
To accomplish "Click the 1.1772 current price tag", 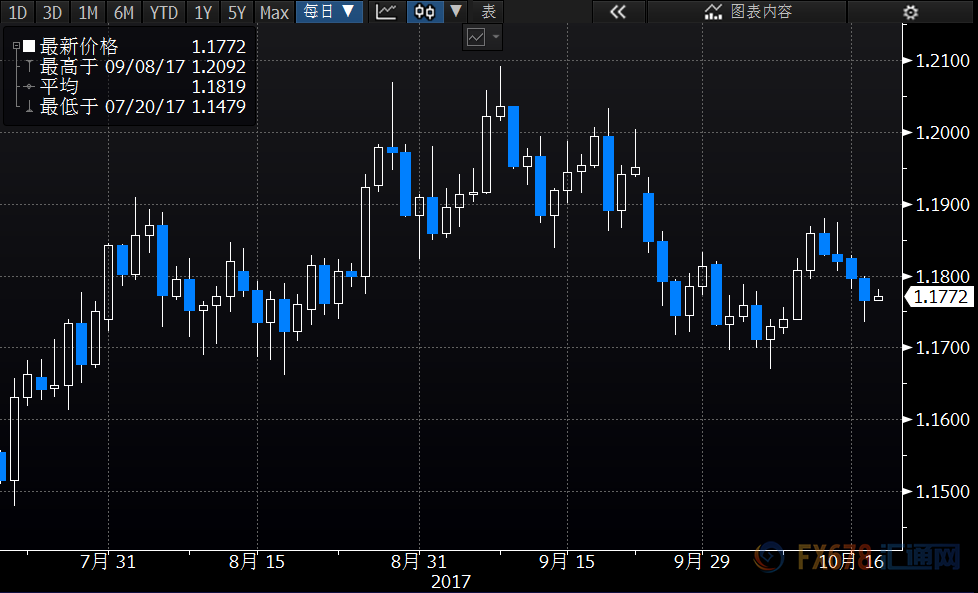I will (940, 297).
